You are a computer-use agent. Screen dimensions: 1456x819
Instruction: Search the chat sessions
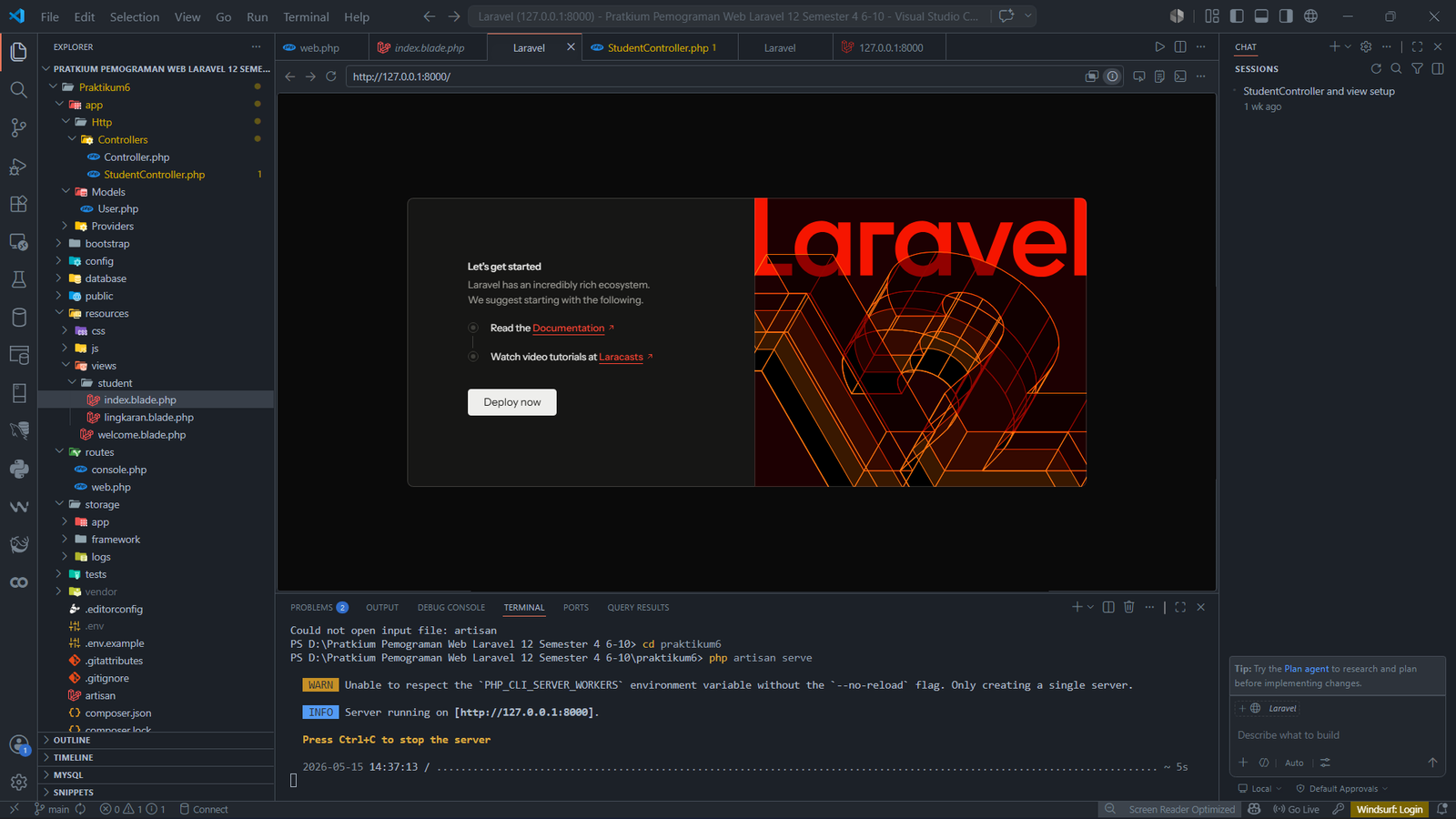coord(1396,68)
